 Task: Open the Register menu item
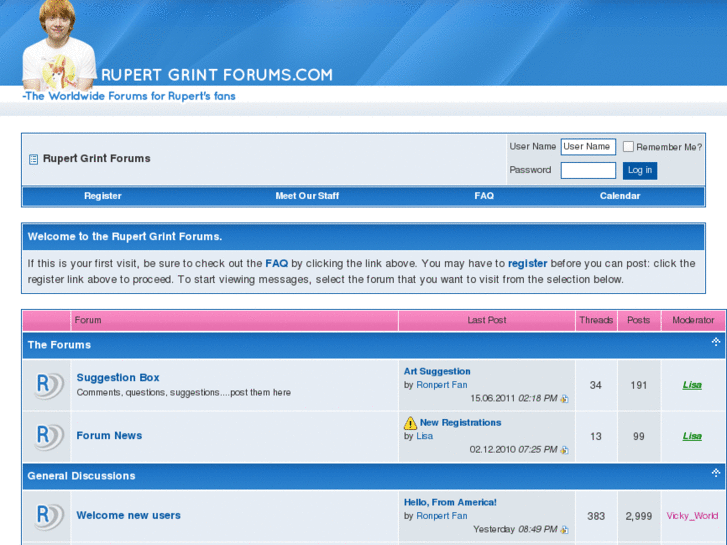102,196
